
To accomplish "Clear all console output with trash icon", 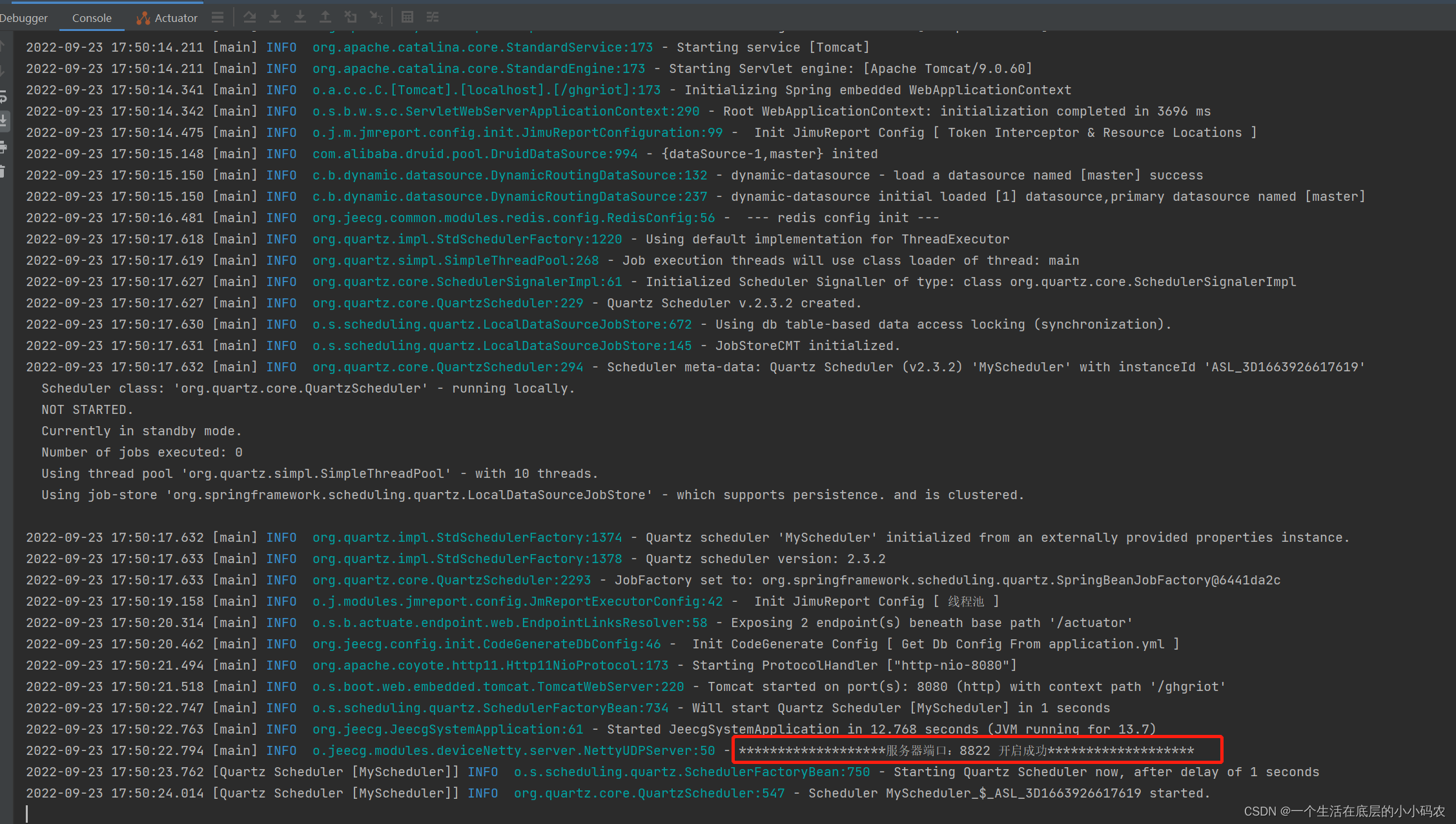I will [x=3, y=171].
